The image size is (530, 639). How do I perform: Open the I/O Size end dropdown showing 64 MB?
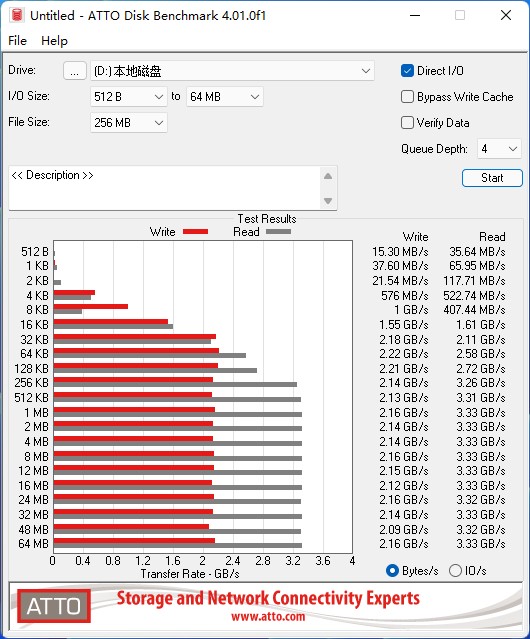pyautogui.click(x=224, y=97)
